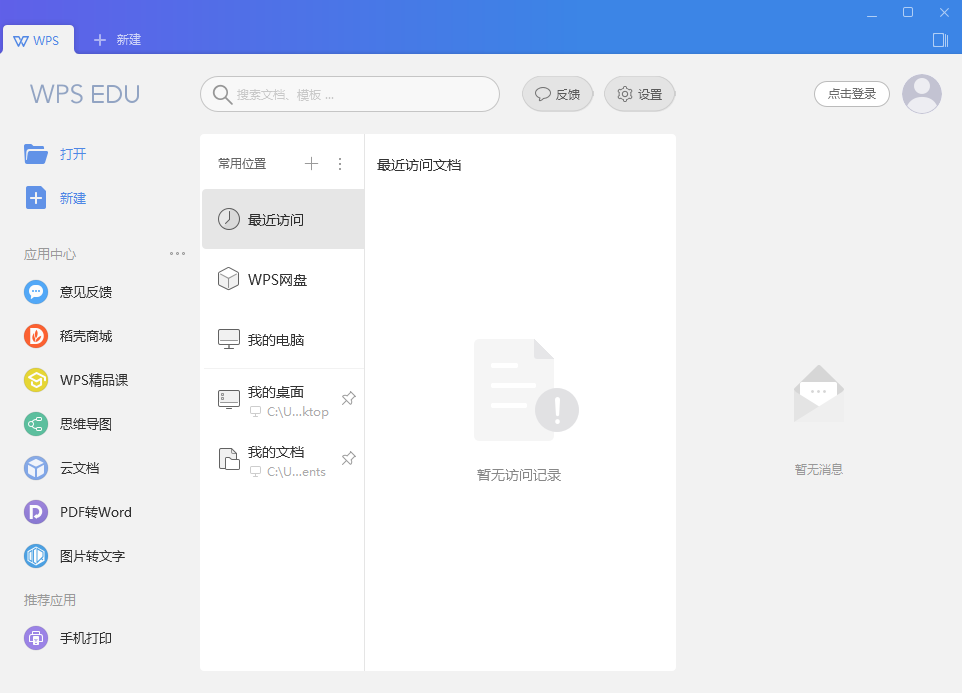The image size is (962, 693).
Task: Launch the PDF转Word converter
Action: click(36, 512)
